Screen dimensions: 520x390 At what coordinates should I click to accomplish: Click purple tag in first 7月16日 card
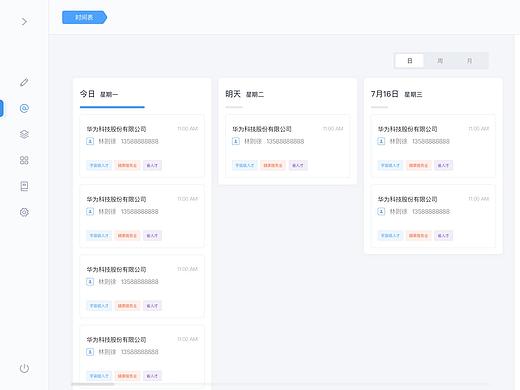pos(443,165)
